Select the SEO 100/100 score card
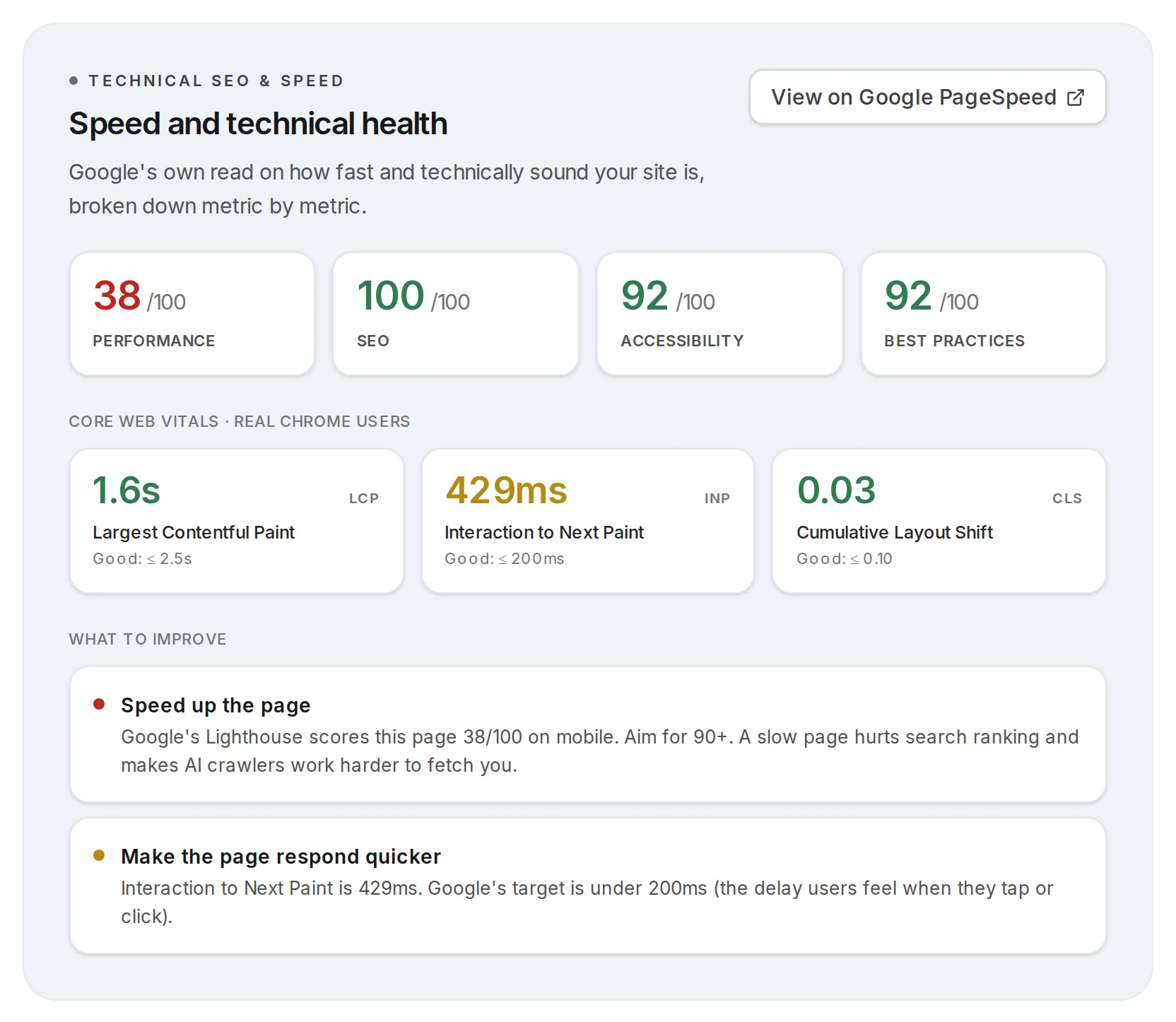This screenshot has height=1022, width=1176. tap(456, 314)
